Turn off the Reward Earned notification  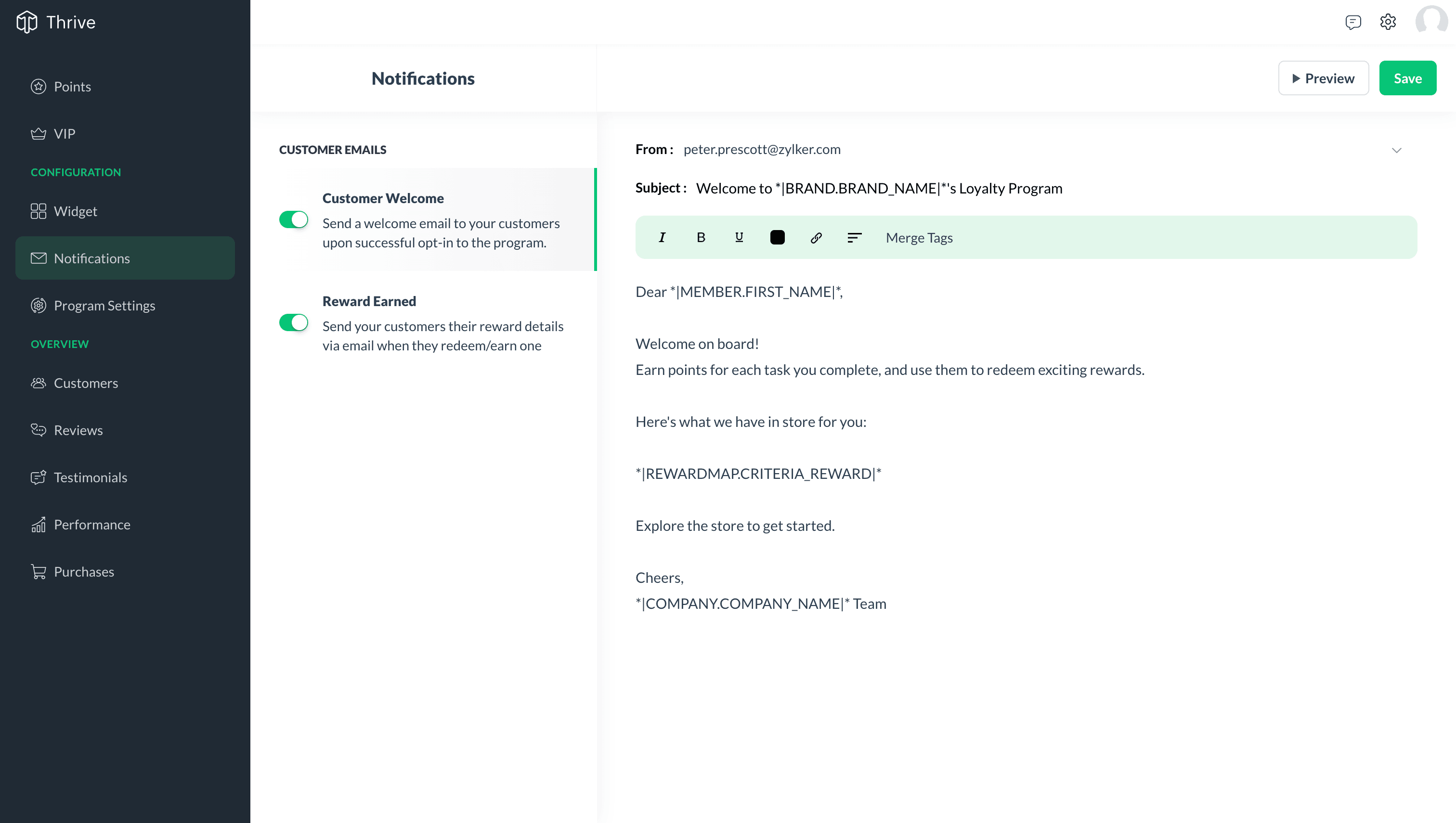pyautogui.click(x=293, y=322)
